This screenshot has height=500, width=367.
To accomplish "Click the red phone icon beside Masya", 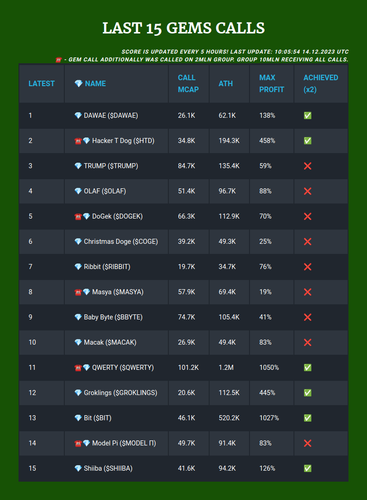I will tap(78, 292).
